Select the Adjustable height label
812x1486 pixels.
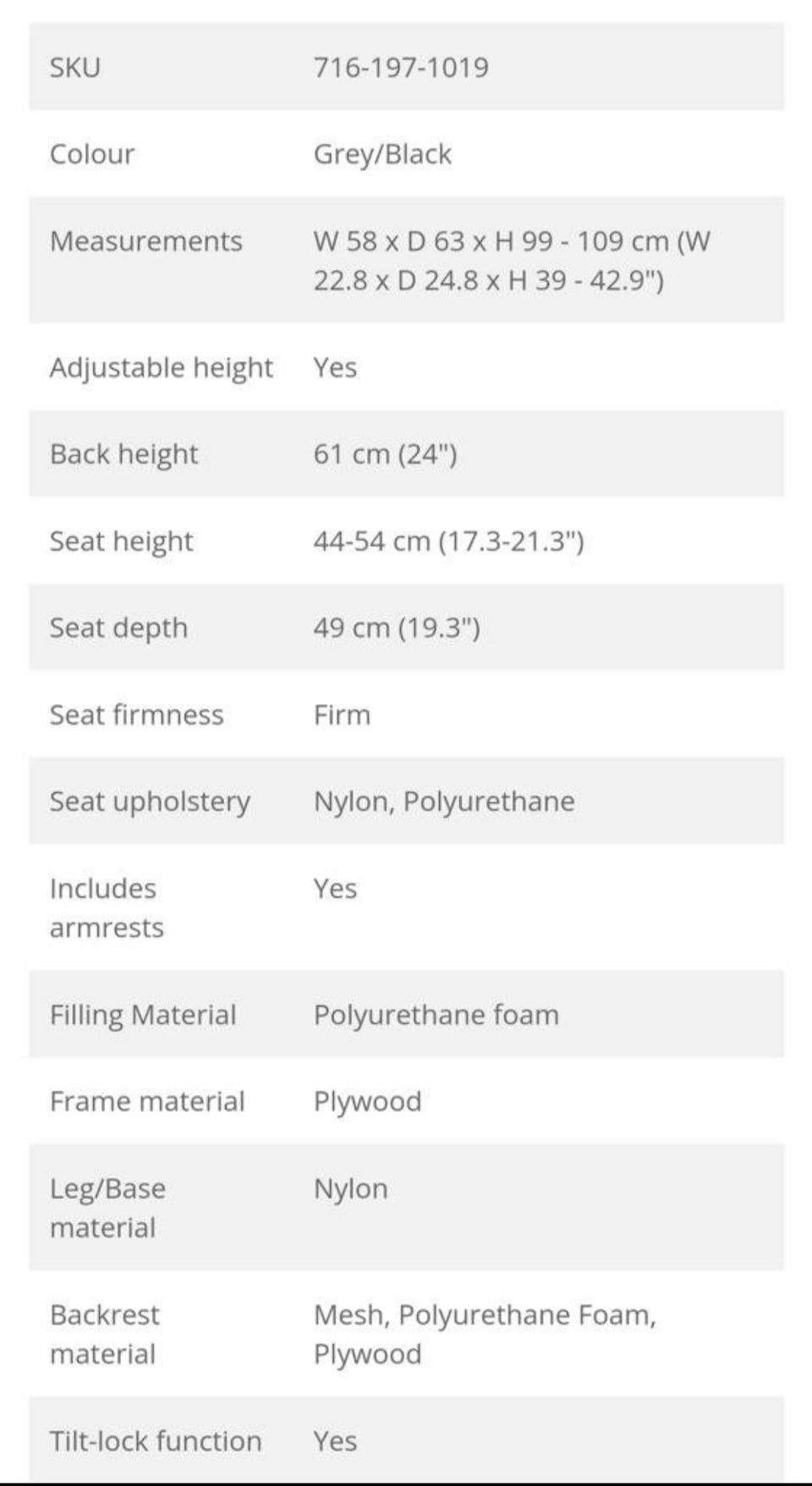click(x=161, y=367)
